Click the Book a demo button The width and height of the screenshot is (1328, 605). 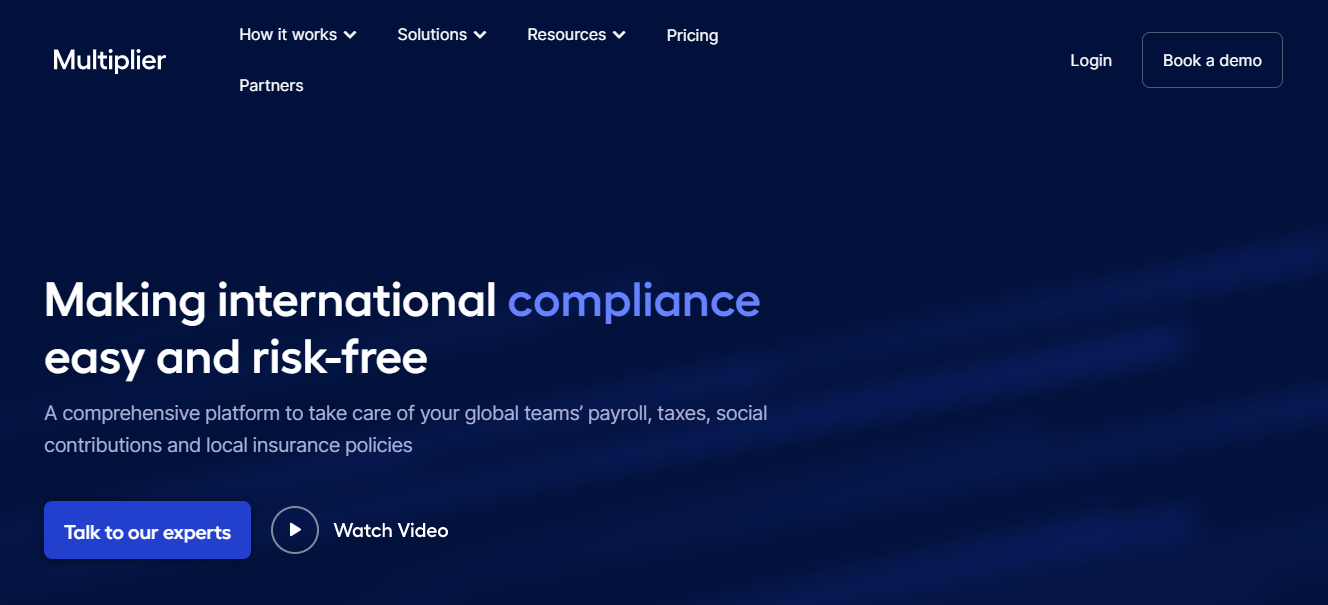coord(1212,60)
